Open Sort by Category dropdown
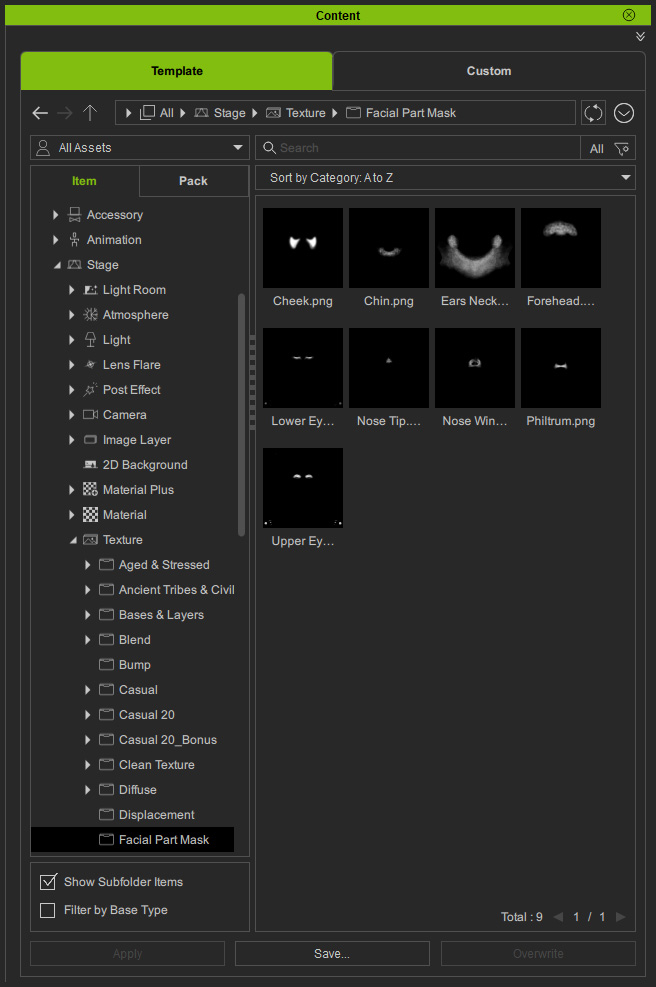Image resolution: width=656 pixels, height=987 pixels. [445, 178]
